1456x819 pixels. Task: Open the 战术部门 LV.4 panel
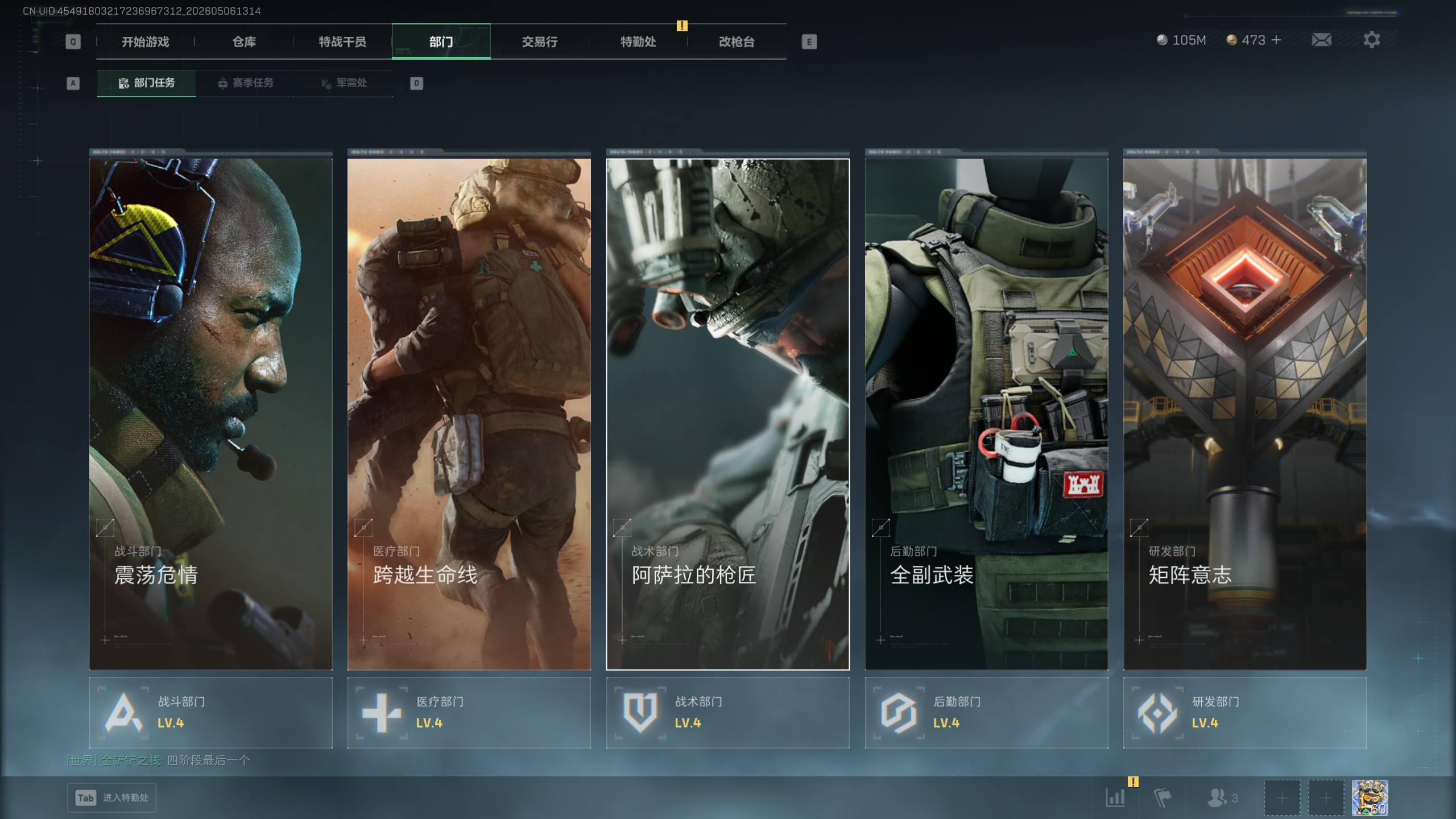click(x=728, y=713)
